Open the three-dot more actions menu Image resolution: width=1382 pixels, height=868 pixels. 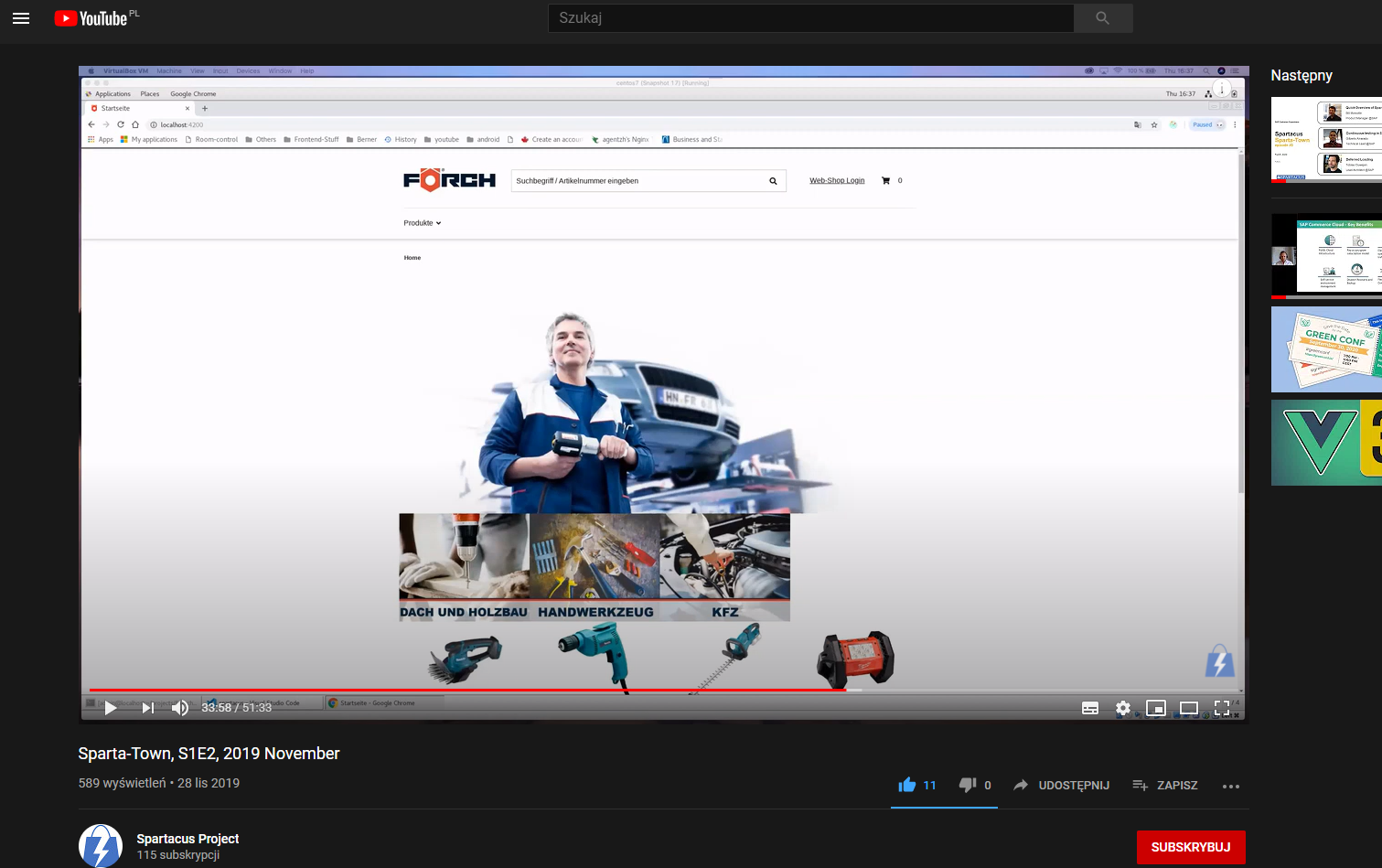click(x=1231, y=786)
